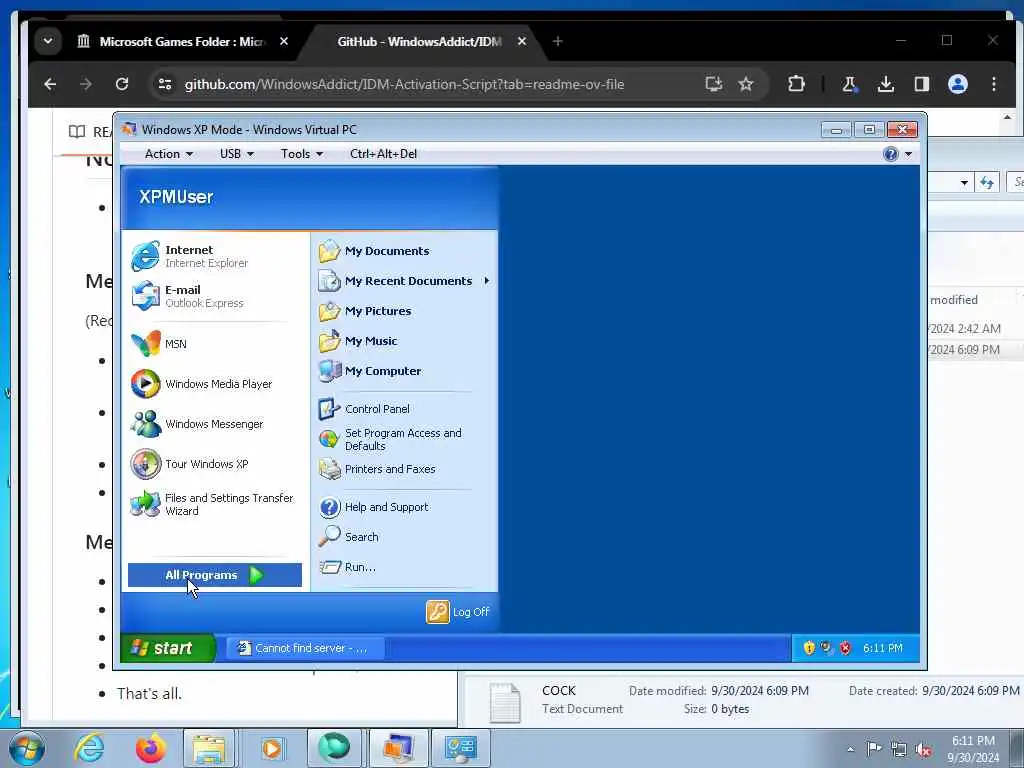Viewport: 1024px width, 768px height.
Task: Open the Action menu in Virtual PC
Action: 168,154
